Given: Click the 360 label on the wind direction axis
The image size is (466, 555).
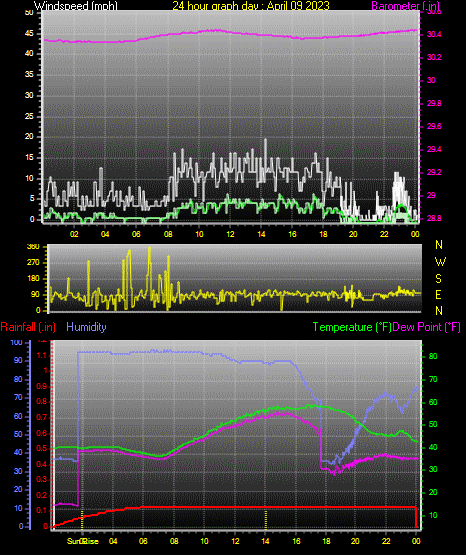Looking at the screenshot, I should pos(33,247).
